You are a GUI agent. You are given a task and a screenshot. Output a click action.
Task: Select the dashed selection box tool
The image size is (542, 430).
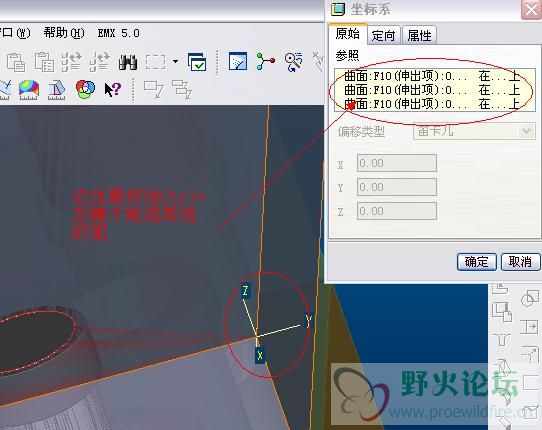tap(155, 63)
